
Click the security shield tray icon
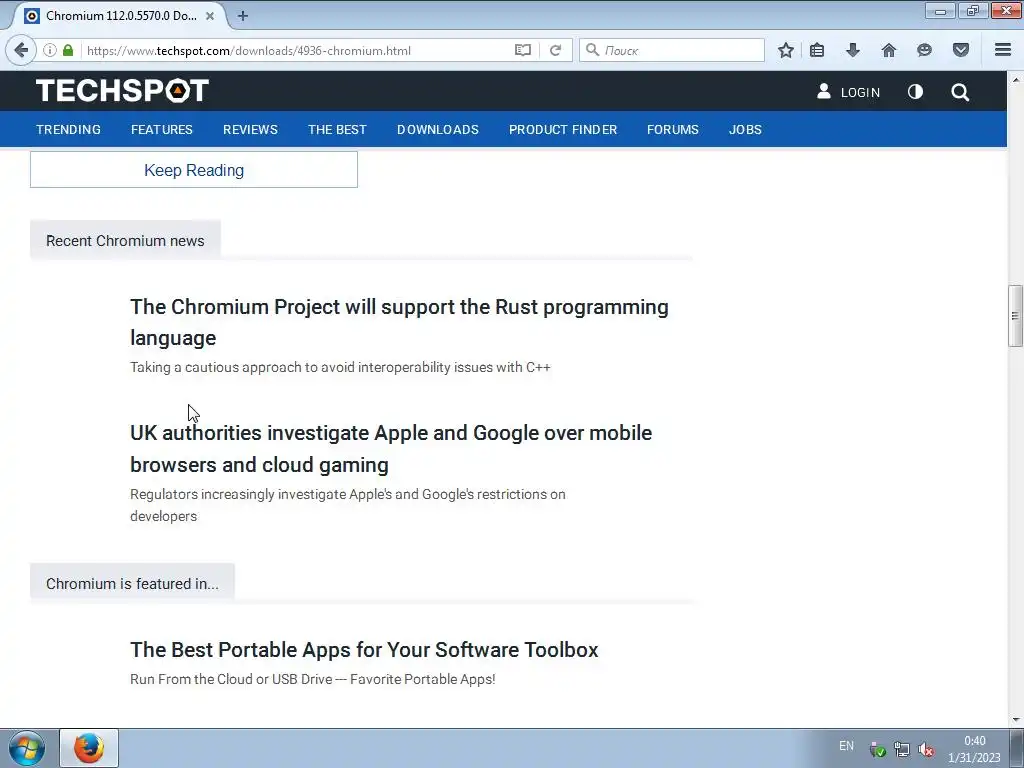pyautogui.click(x=877, y=749)
